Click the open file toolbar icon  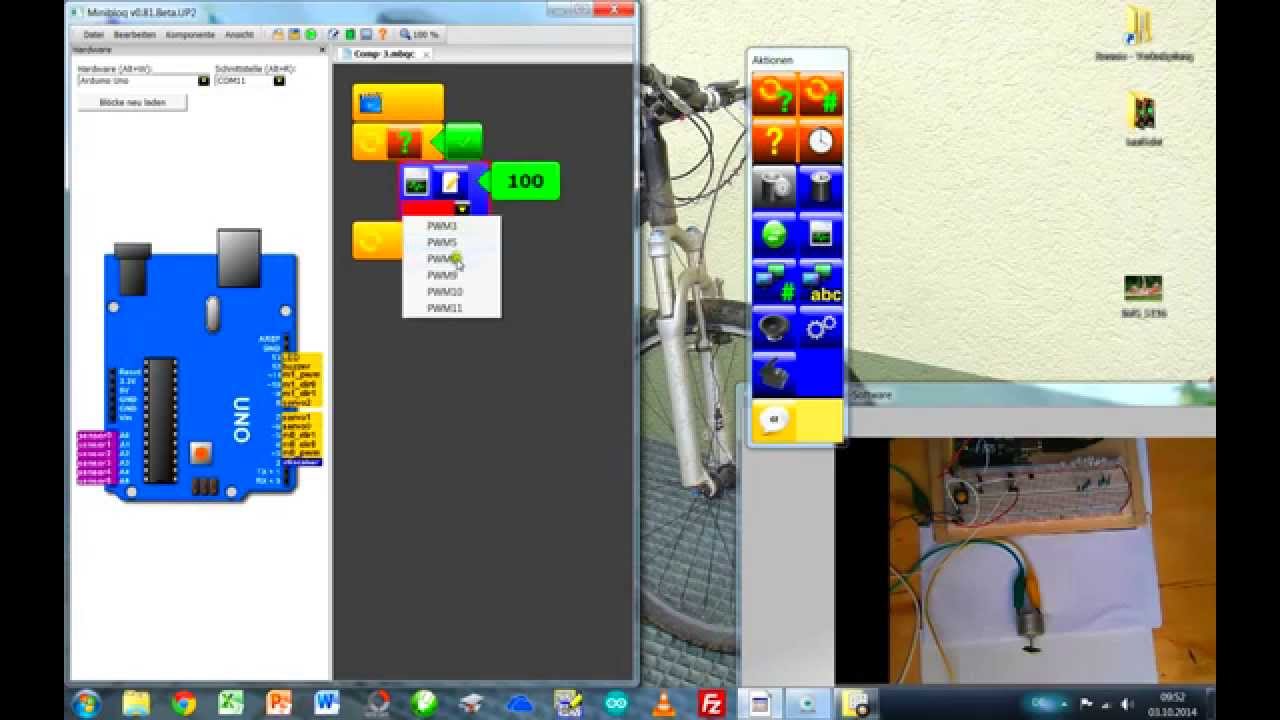coord(280,34)
